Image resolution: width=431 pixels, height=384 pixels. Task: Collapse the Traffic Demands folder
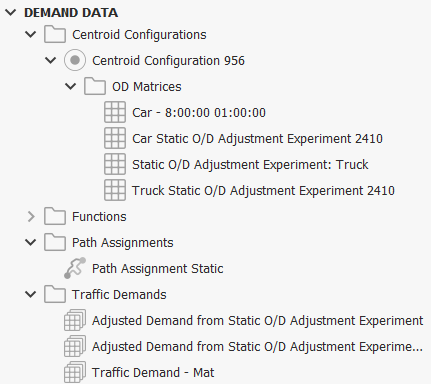31,294
